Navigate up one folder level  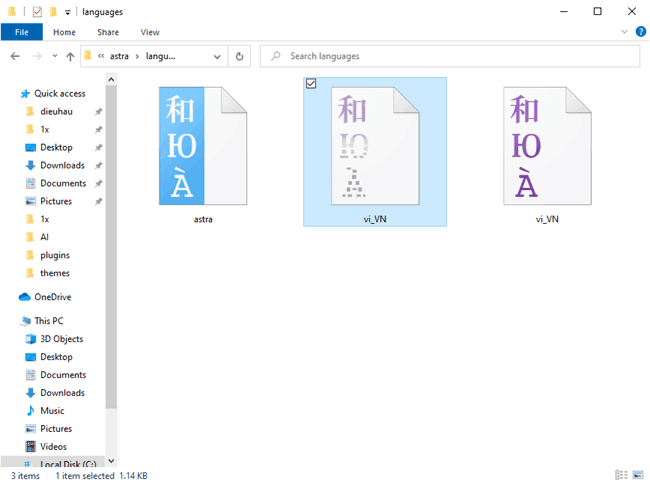click(70, 57)
